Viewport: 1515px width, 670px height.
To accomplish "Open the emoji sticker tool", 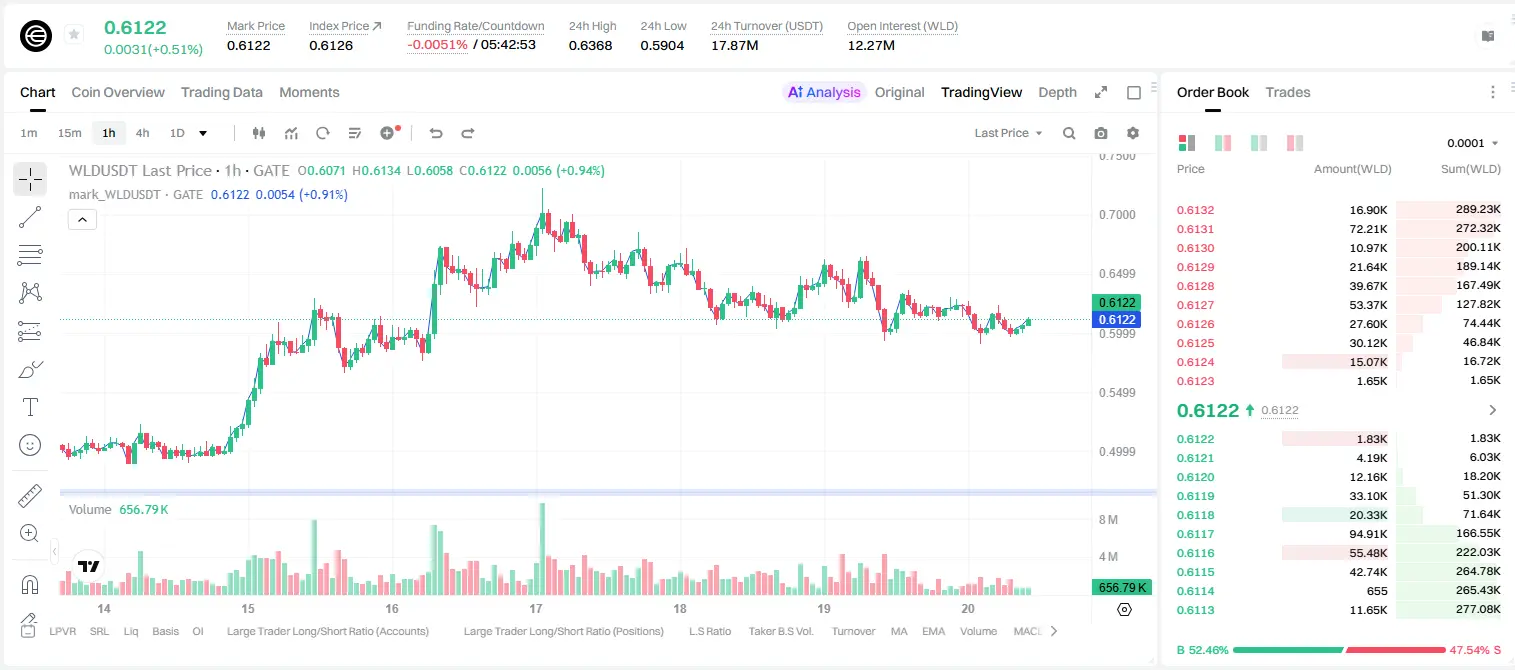I will pyautogui.click(x=30, y=445).
